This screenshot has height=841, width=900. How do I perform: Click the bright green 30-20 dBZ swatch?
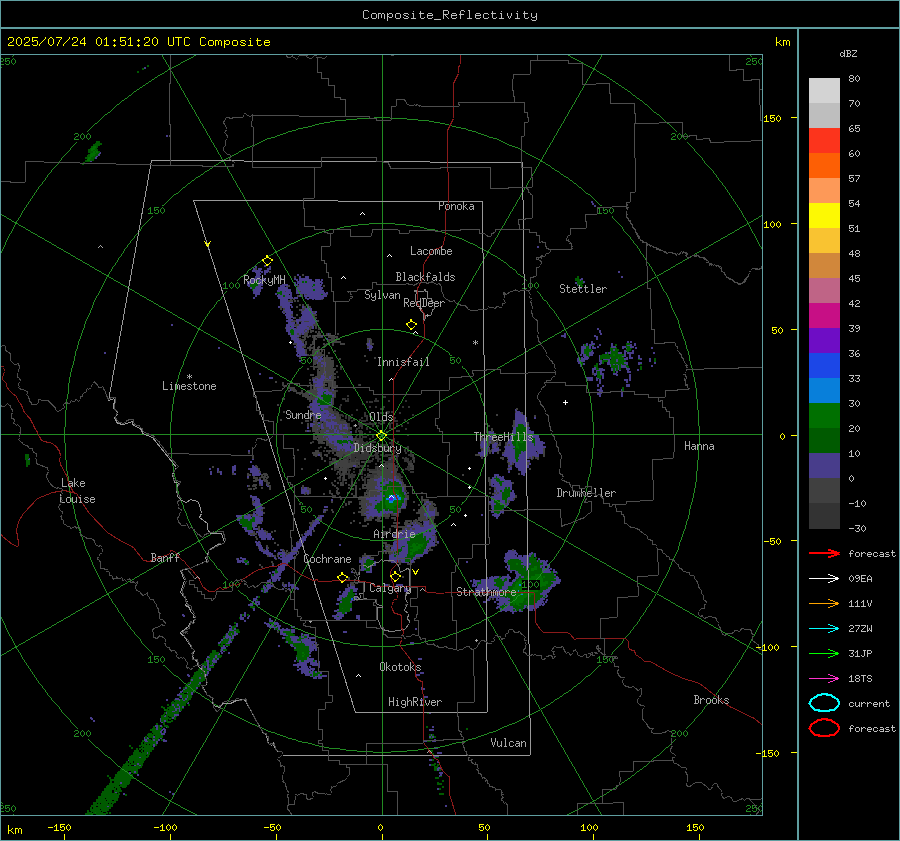pos(824,416)
